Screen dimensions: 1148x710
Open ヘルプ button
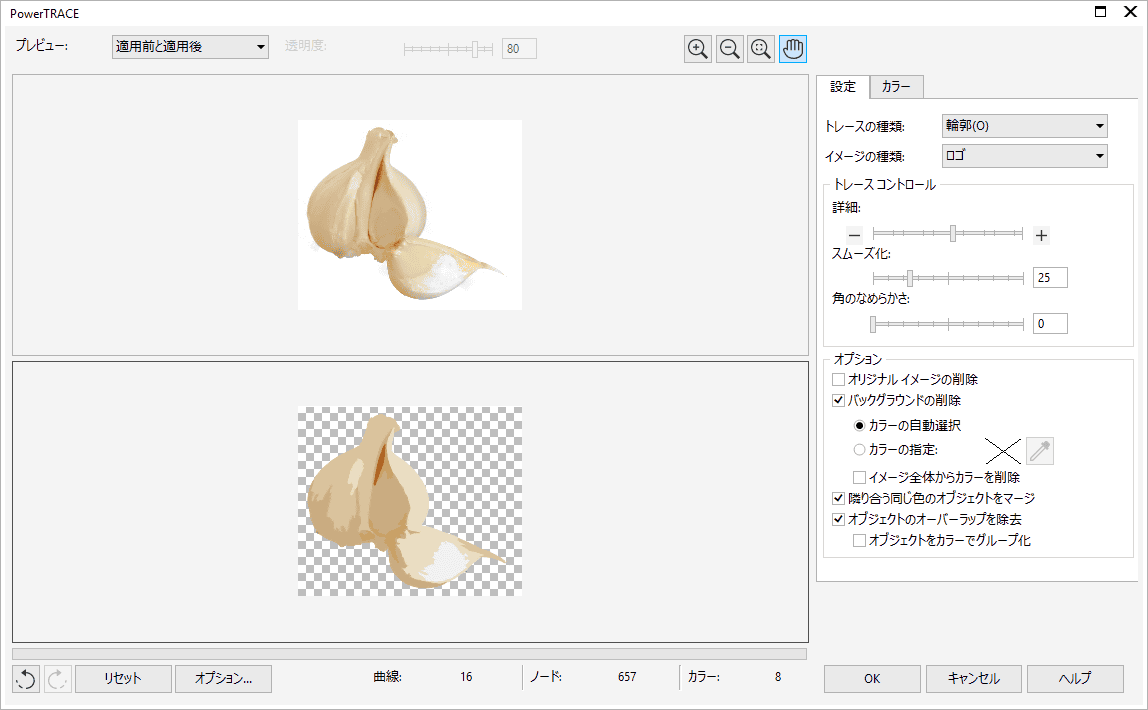pos(1075,679)
